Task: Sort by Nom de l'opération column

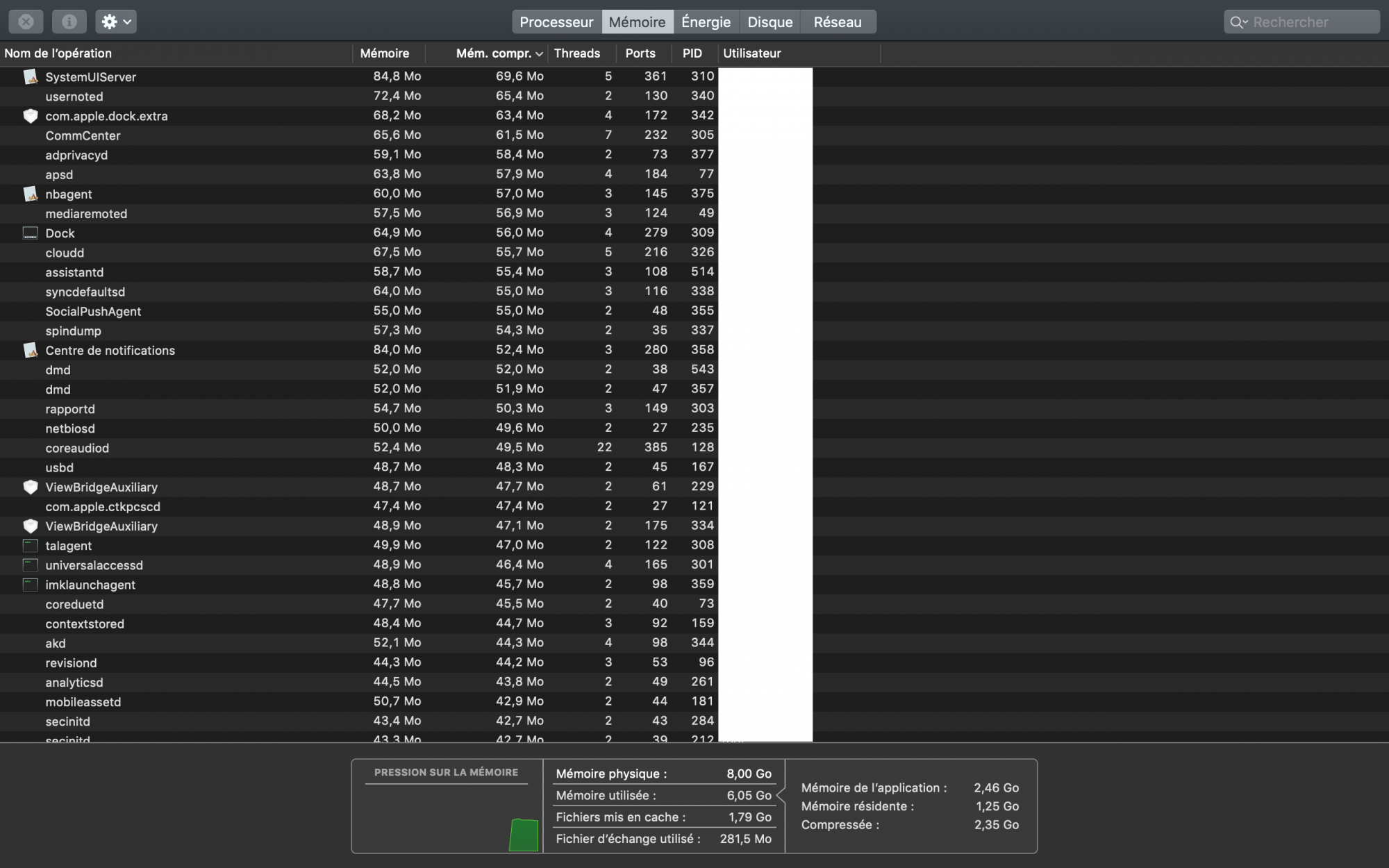Action: point(176,53)
